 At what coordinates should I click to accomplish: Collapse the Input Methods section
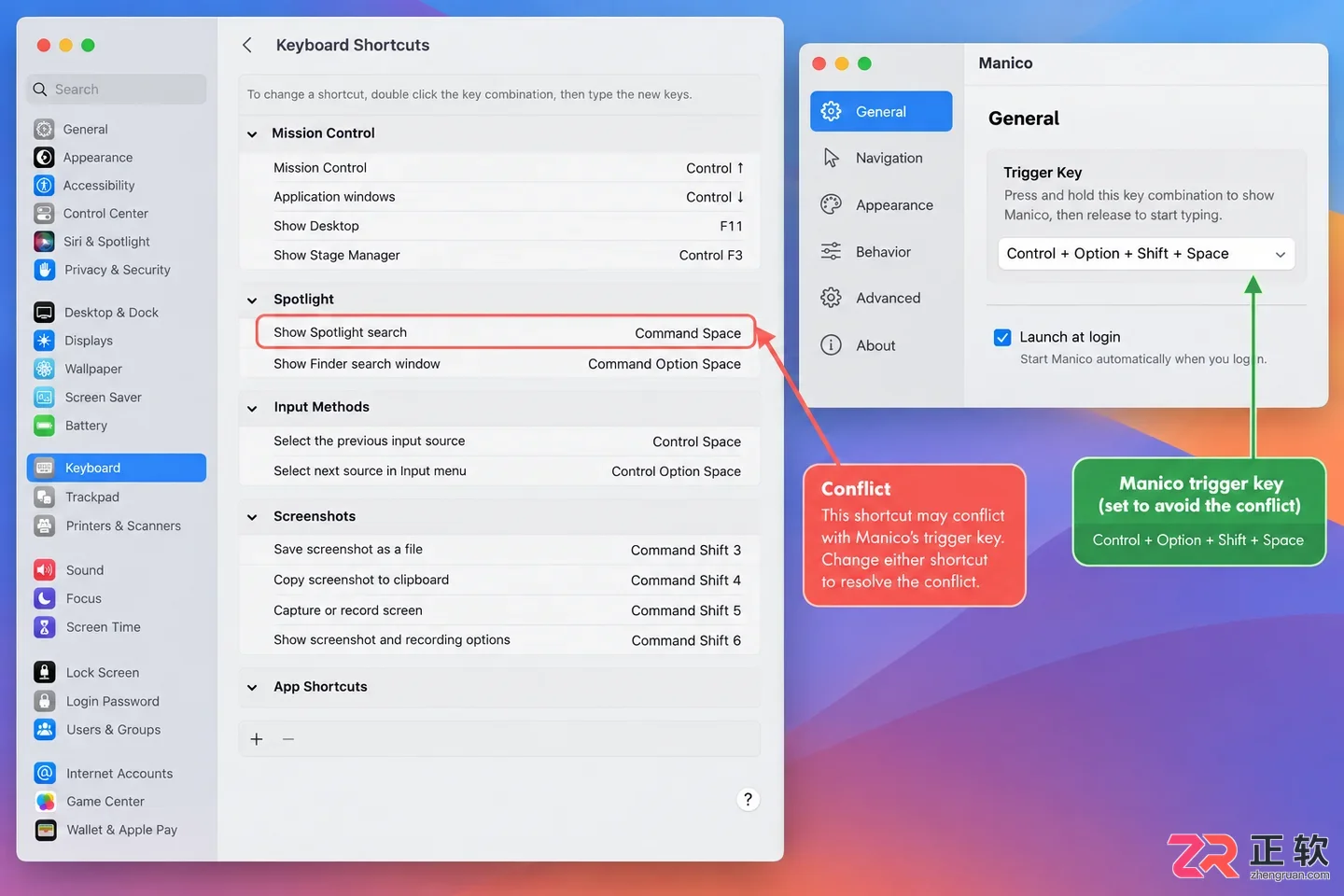tap(252, 409)
